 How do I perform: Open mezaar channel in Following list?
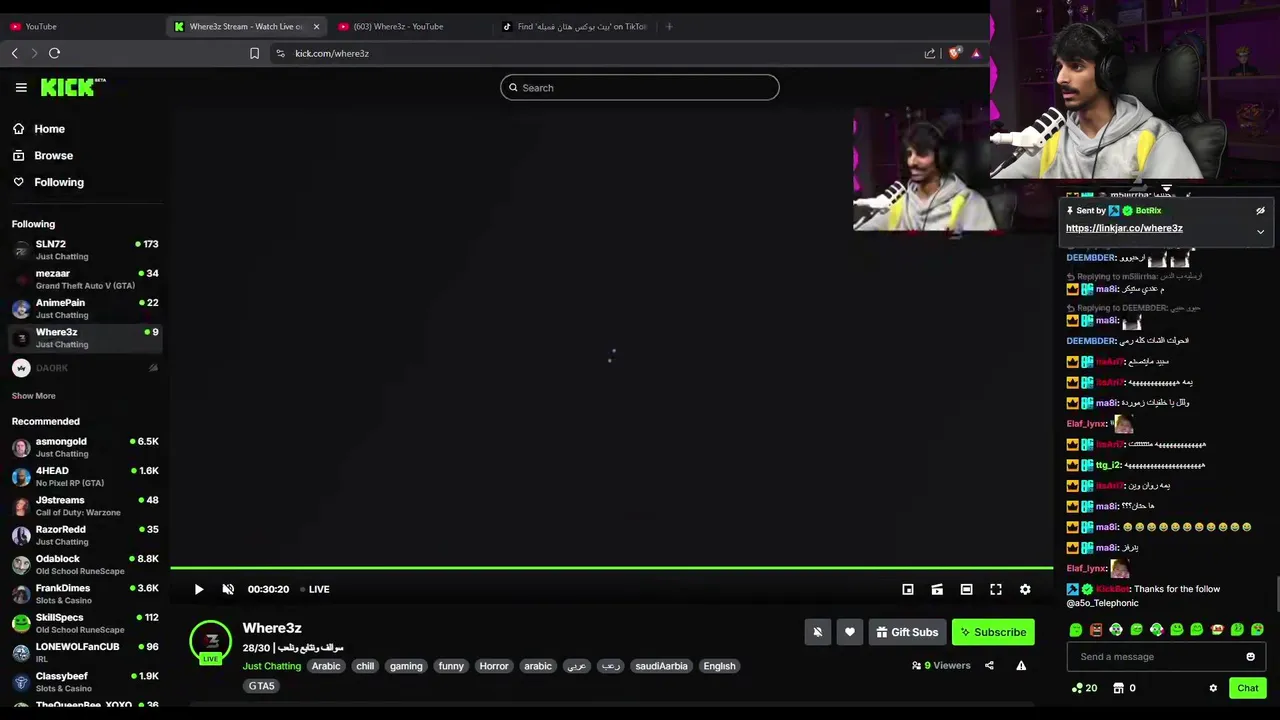click(x=85, y=279)
